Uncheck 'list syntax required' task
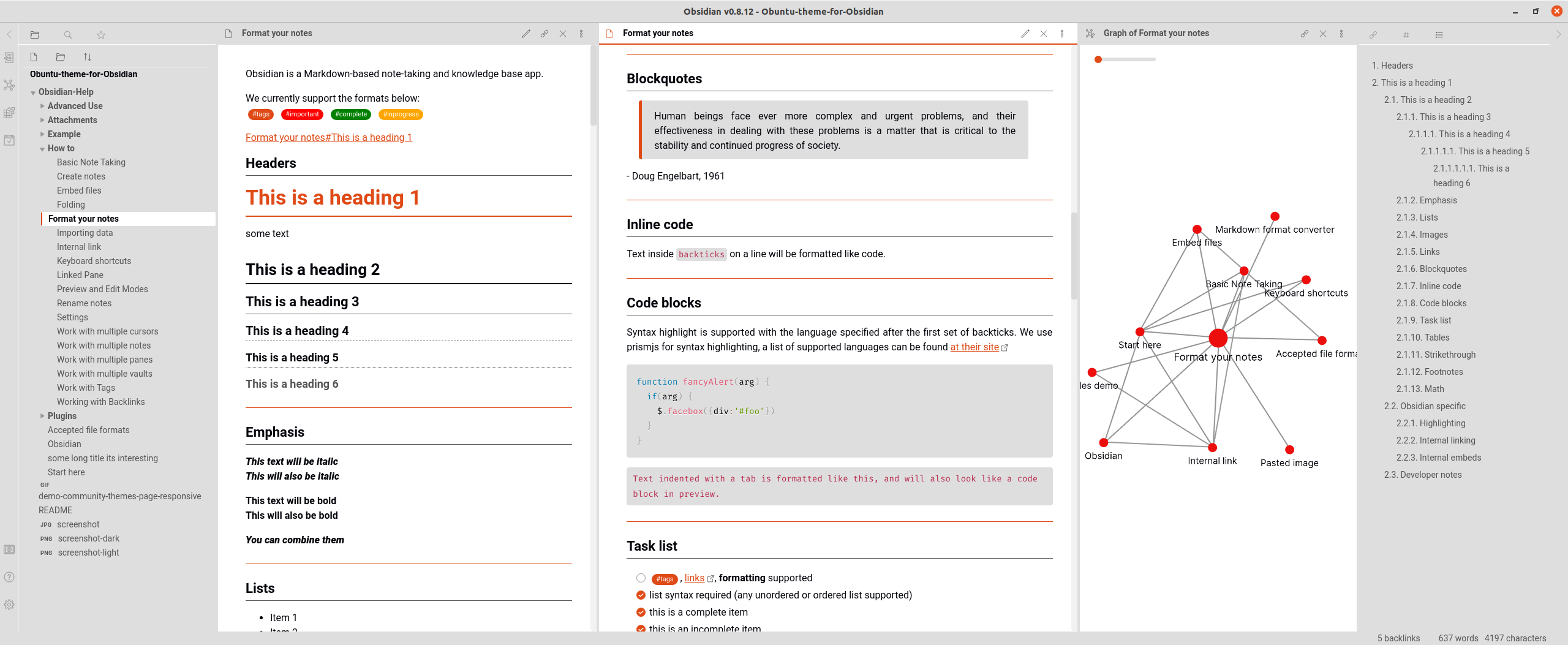The height and width of the screenshot is (645, 1568). click(x=641, y=595)
